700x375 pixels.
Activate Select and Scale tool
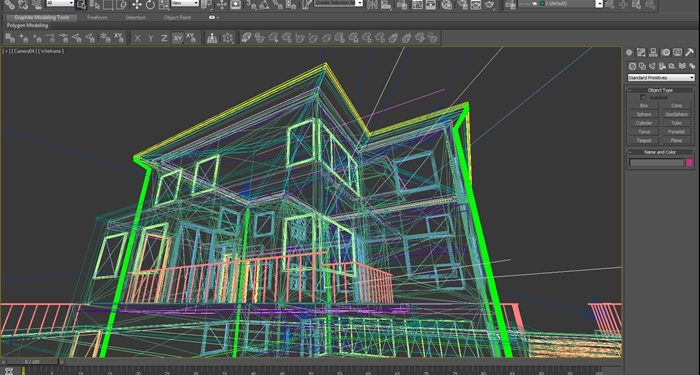164,4
